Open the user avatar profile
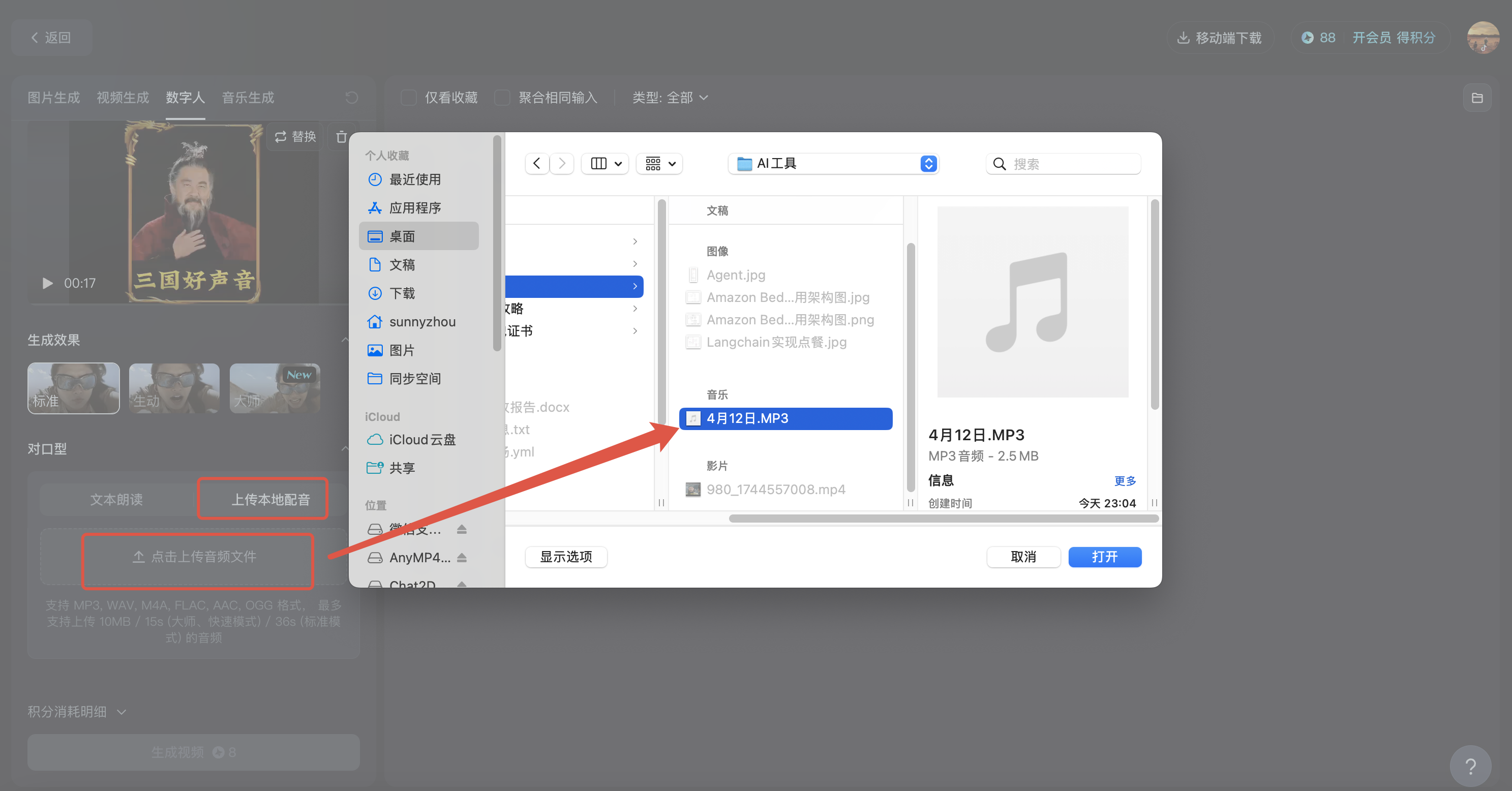 point(1483,38)
